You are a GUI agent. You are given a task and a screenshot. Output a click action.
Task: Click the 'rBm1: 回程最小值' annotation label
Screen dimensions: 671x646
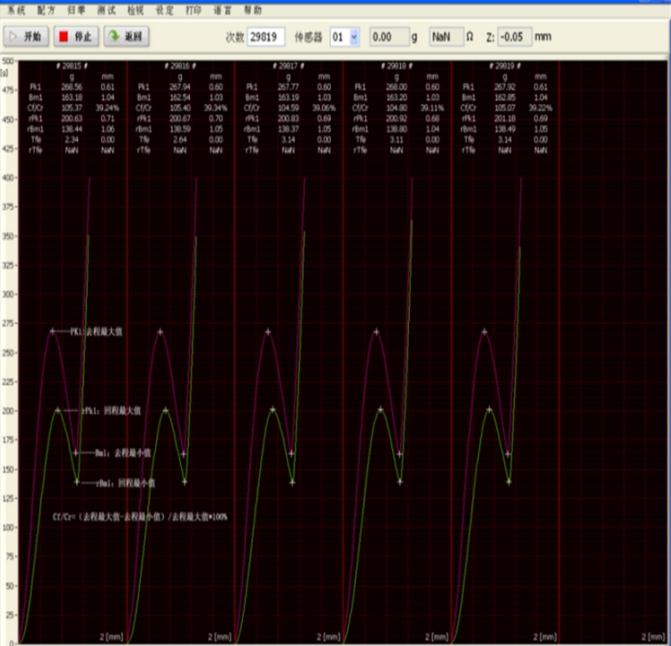(126, 483)
